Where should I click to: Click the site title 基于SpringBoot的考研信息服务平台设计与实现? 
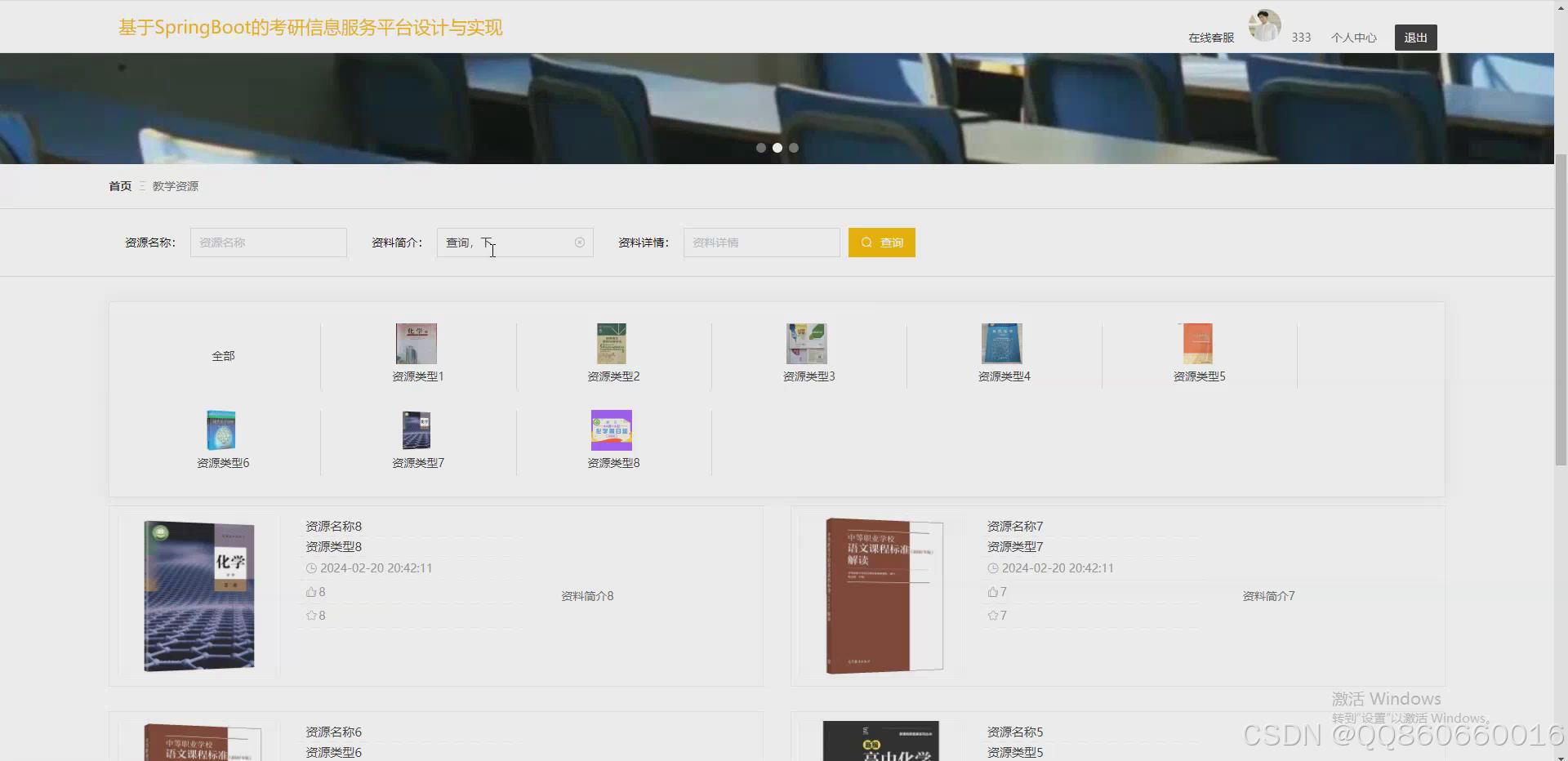(310, 28)
